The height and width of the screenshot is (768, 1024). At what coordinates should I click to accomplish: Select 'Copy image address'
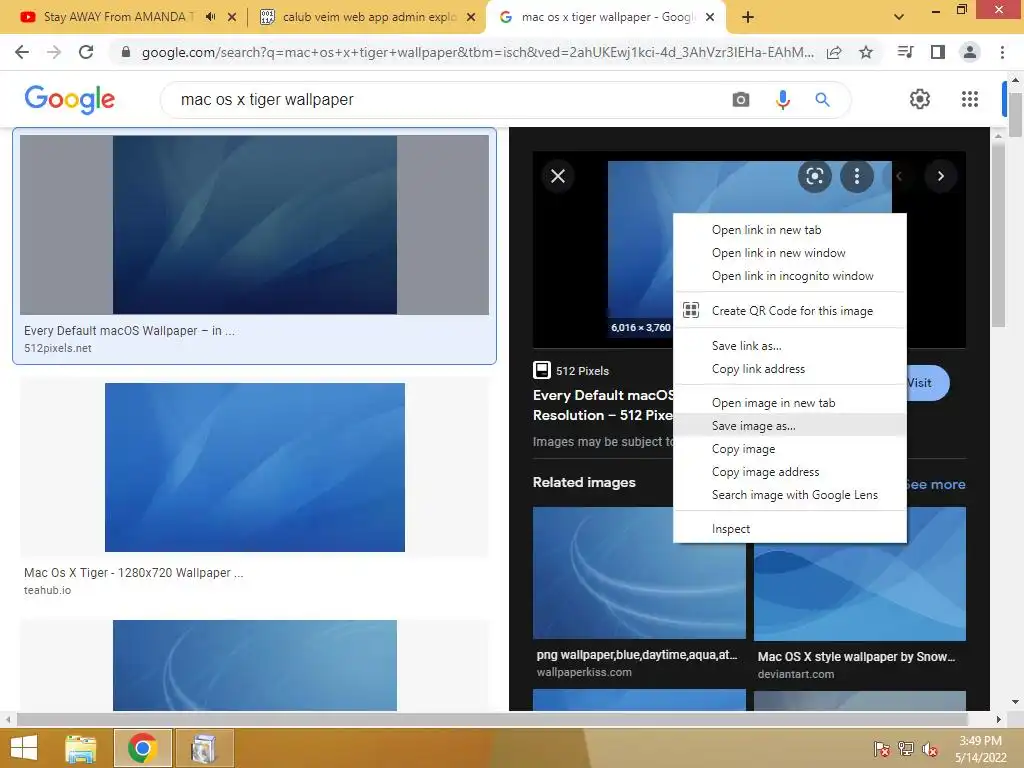click(x=790, y=472)
